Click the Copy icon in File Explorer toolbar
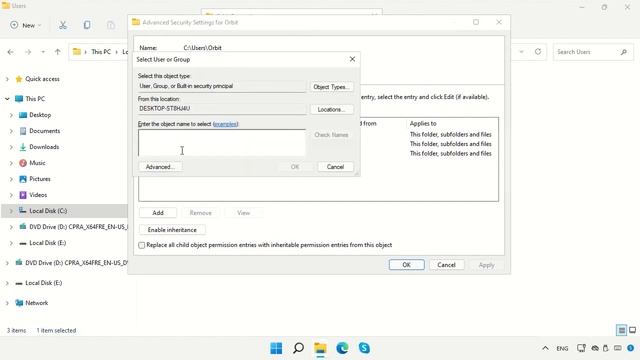The width and height of the screenshot is (640, 360). pos(87,25)
